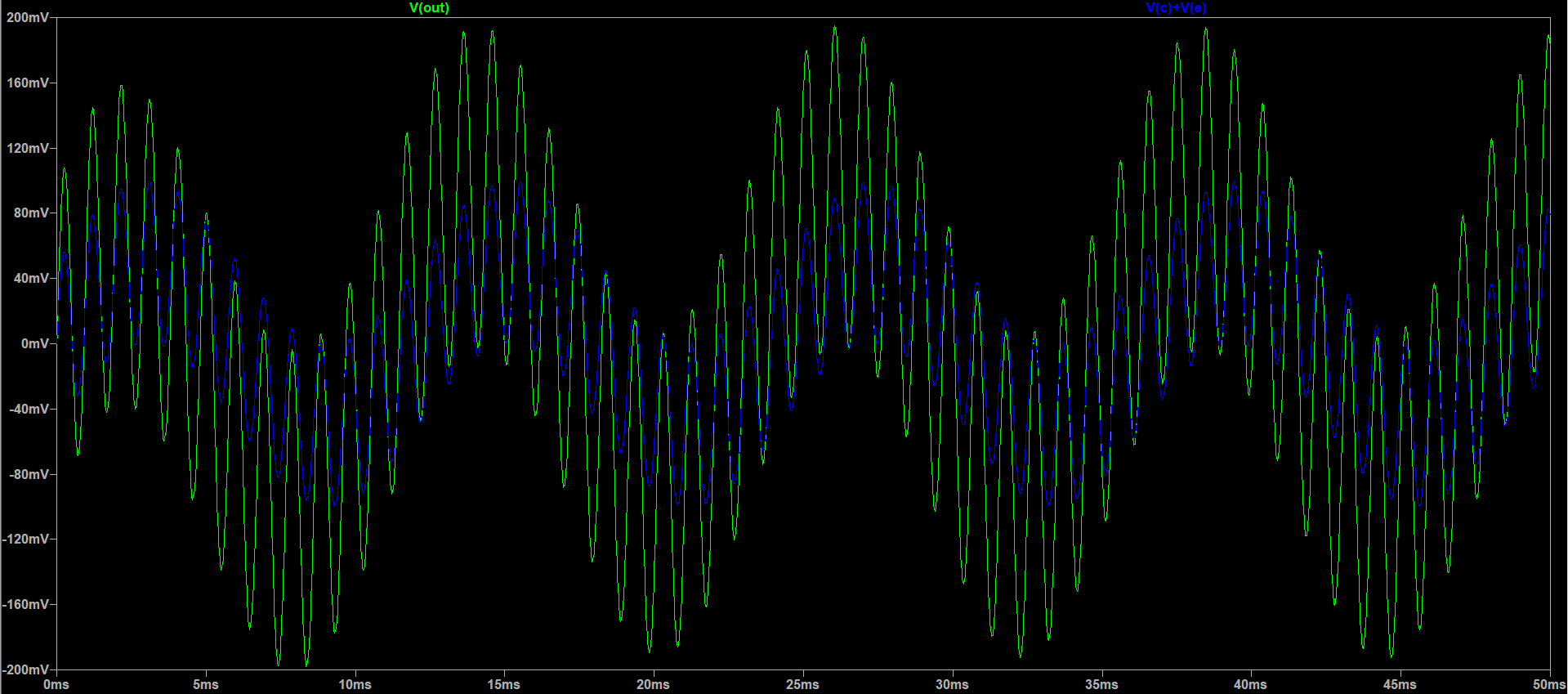Select the blue V(c)+V(e) trace label
The height and width of the screenshot is (694, 1568).
point(1176,8)
